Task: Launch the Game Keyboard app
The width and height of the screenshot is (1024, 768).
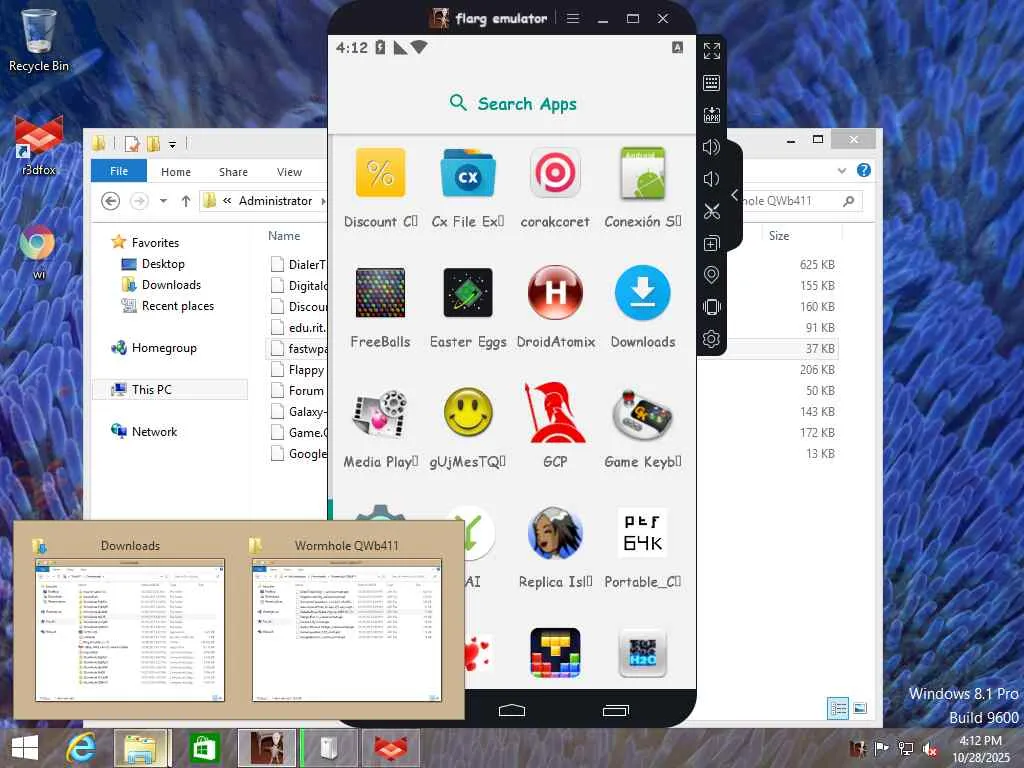Action: 643,427
